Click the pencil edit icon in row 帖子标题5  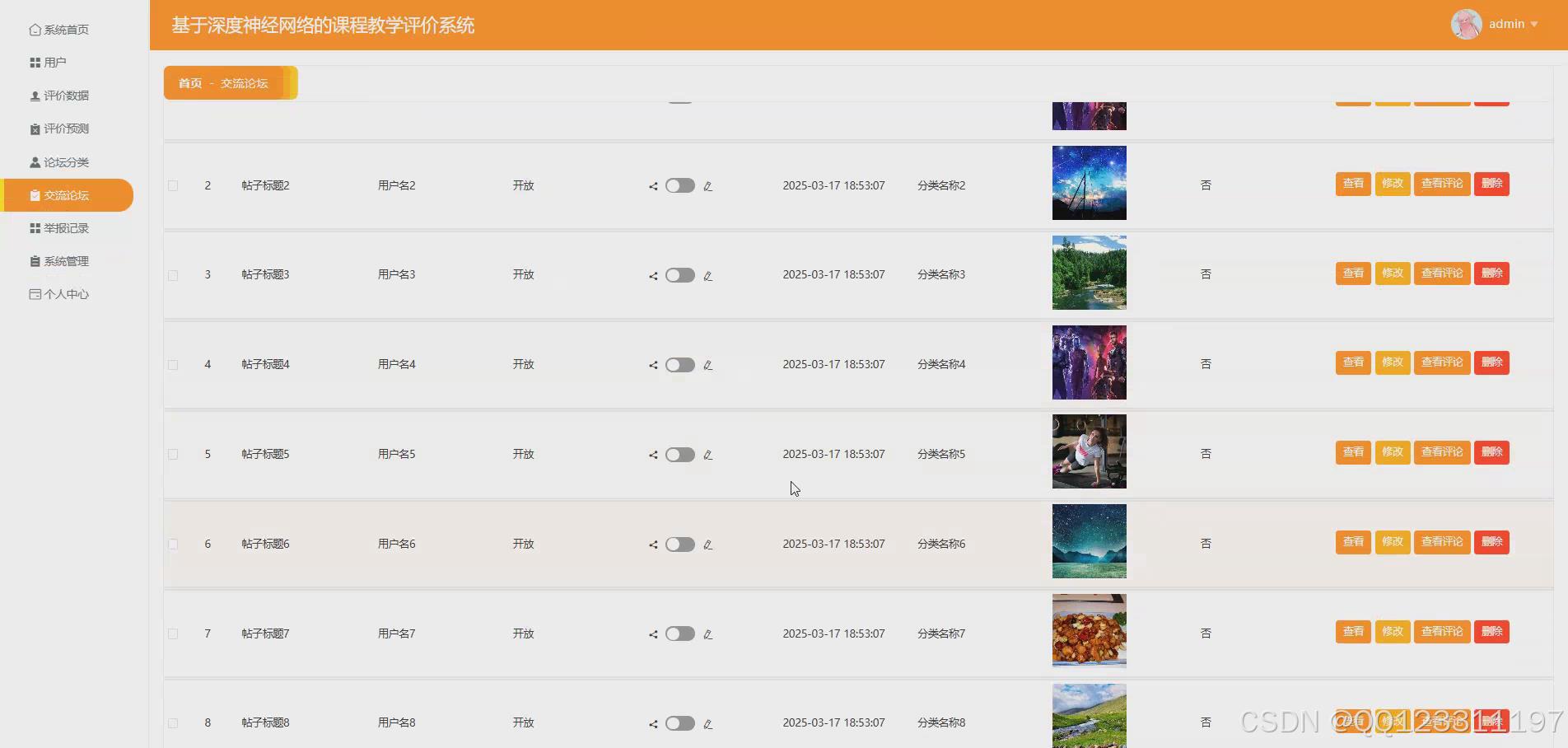tap(707, 455)
